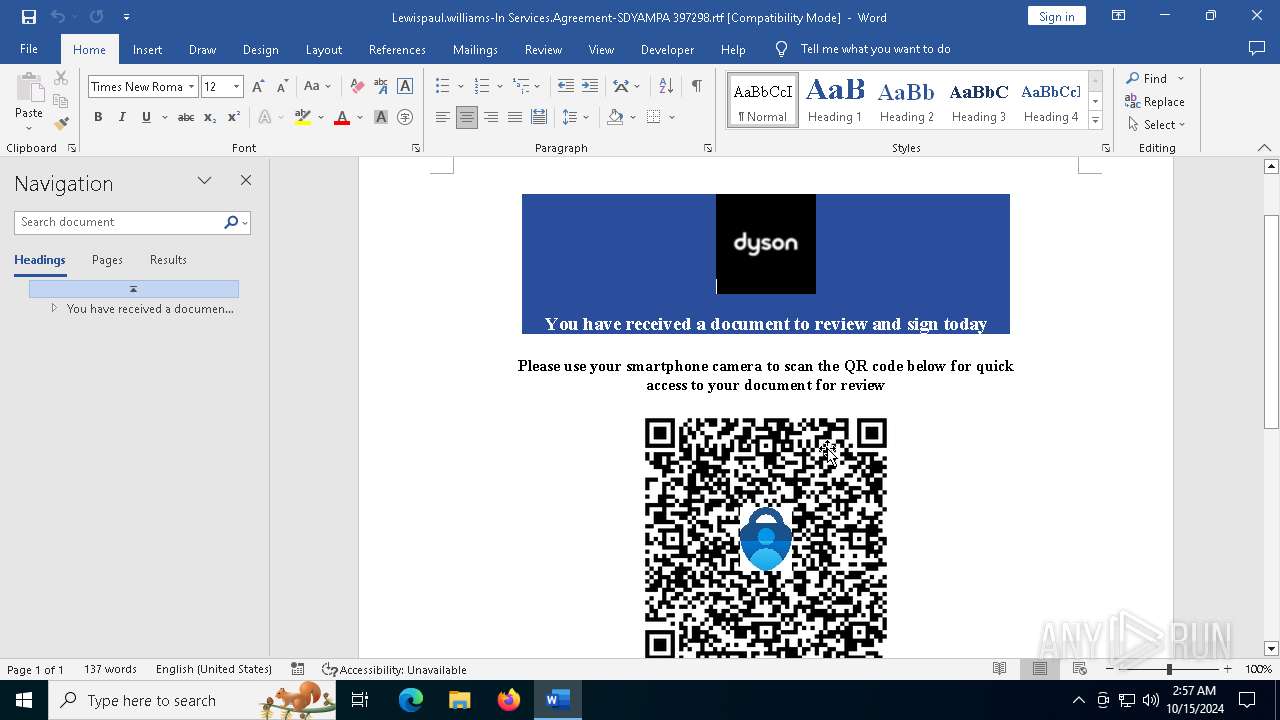
Task: Toggle Italic formatting
Action: tap(122, 118)
